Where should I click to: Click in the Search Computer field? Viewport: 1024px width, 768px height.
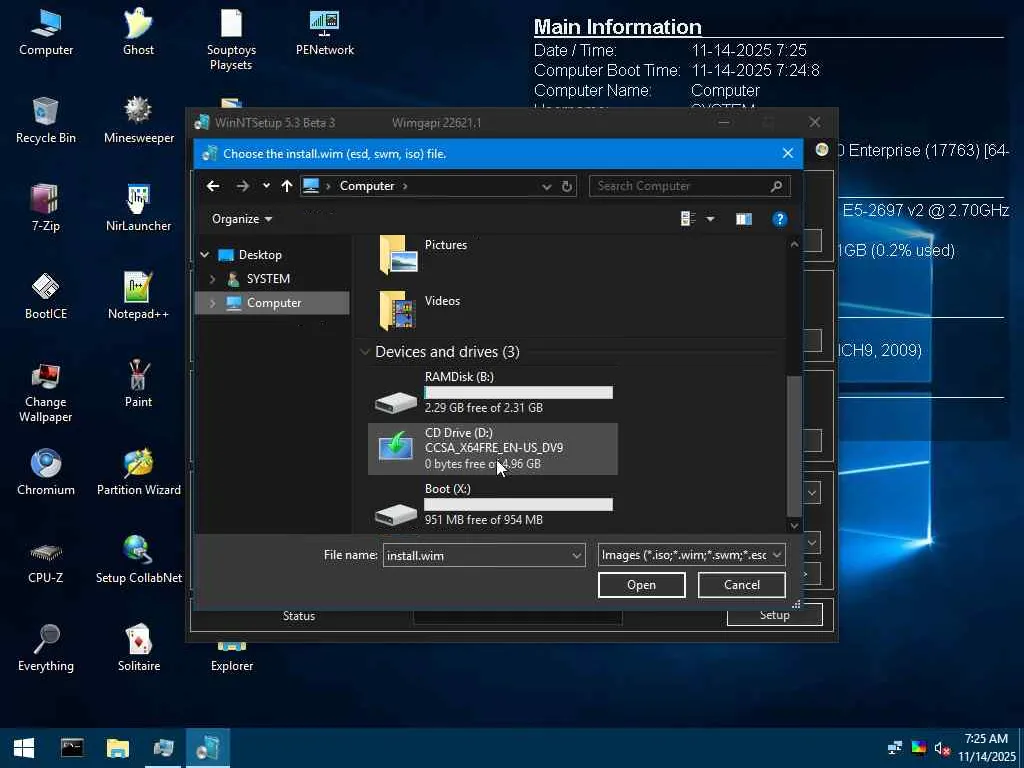click(x=680, y=186)
